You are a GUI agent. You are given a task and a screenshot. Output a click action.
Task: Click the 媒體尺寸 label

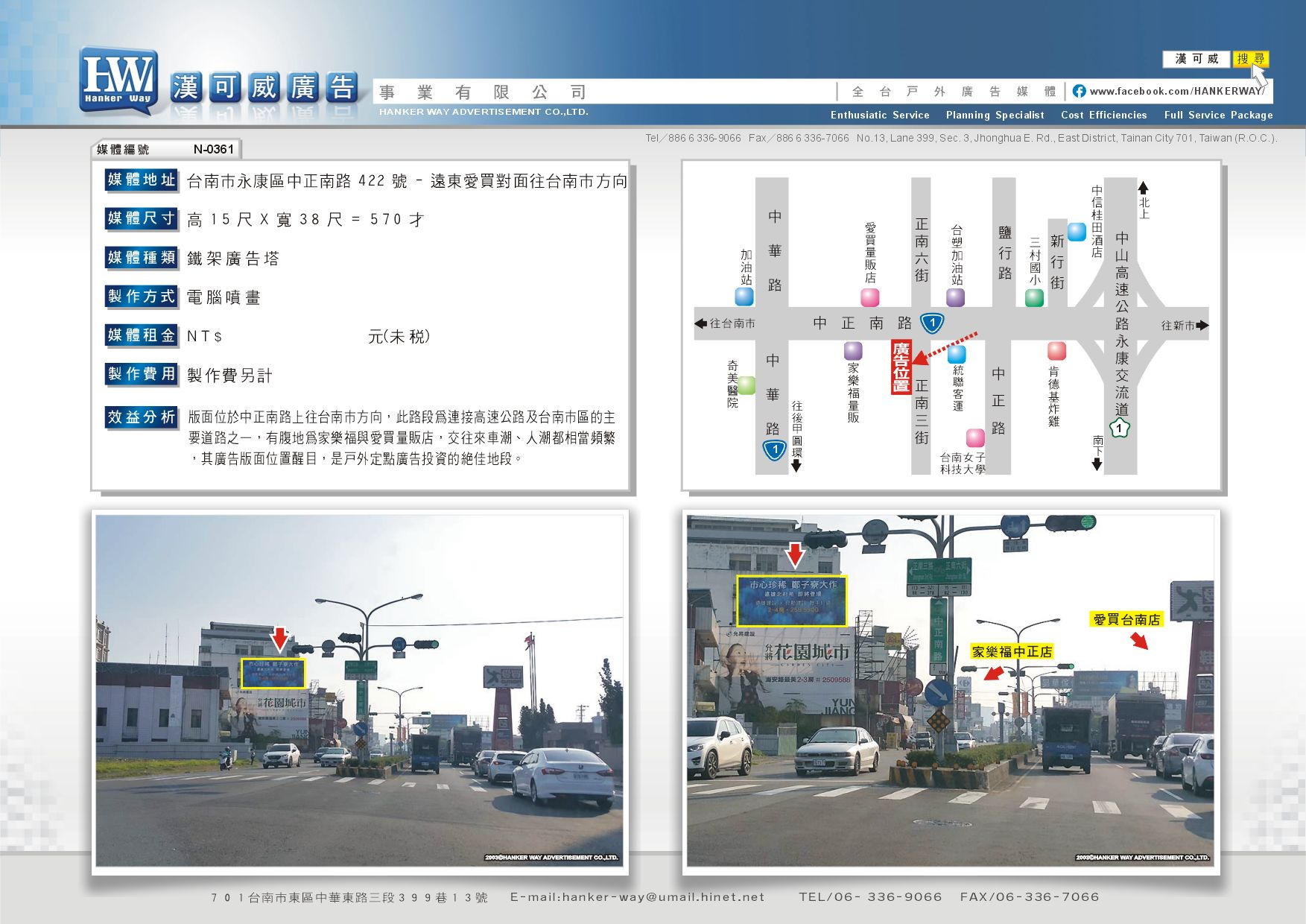[x=142, y=218]
